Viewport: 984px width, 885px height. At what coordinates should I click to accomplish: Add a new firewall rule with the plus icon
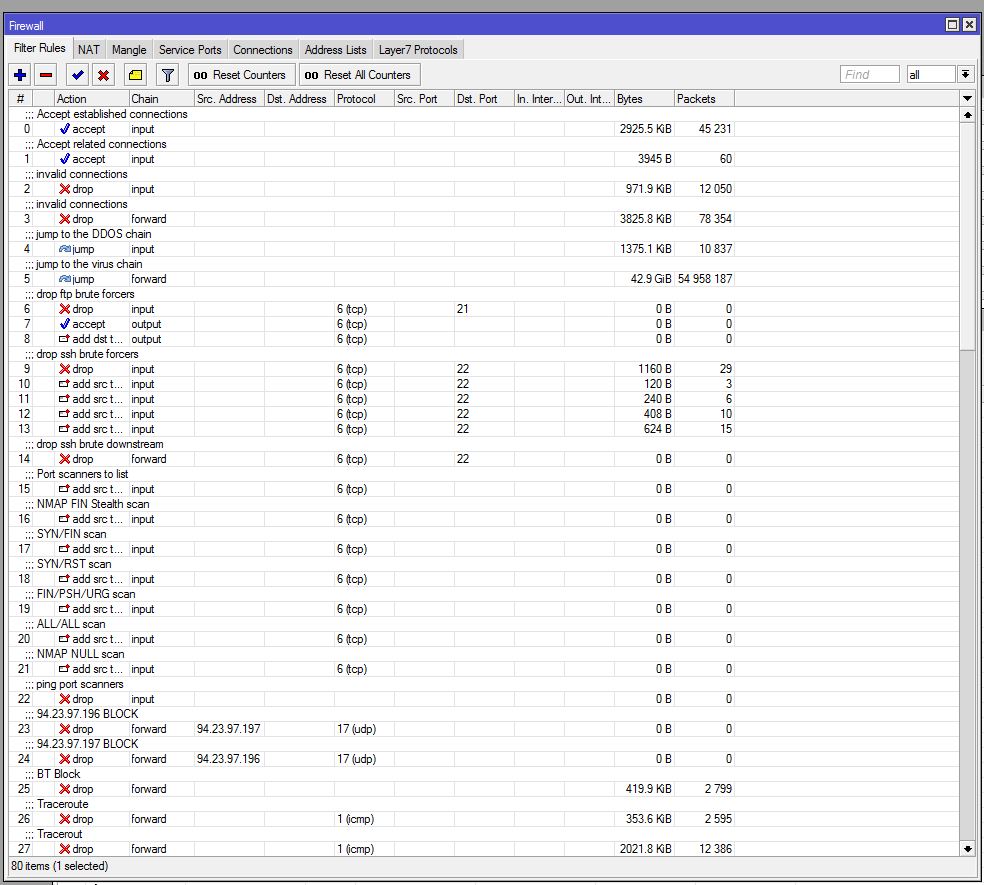pos(20,75)
